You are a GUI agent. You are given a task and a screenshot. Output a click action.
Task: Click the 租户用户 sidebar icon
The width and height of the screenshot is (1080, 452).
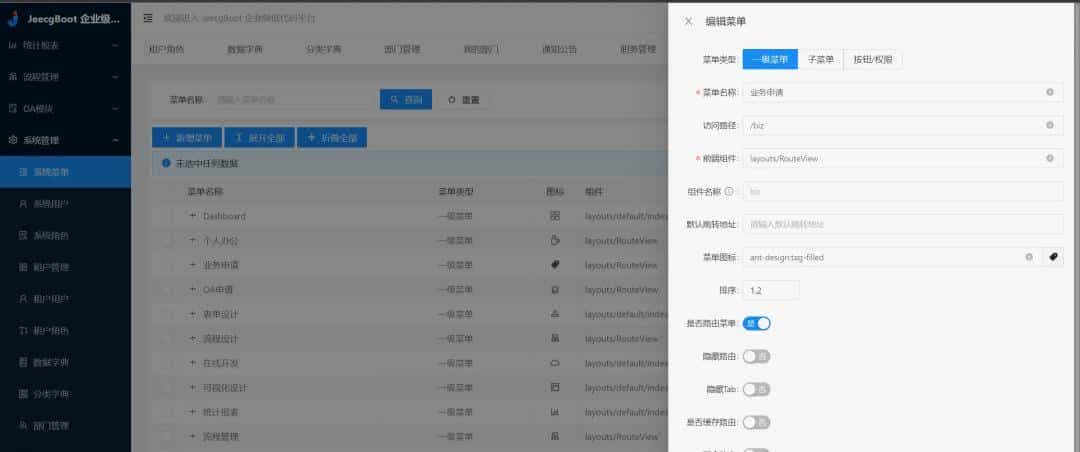pos(23,299)
